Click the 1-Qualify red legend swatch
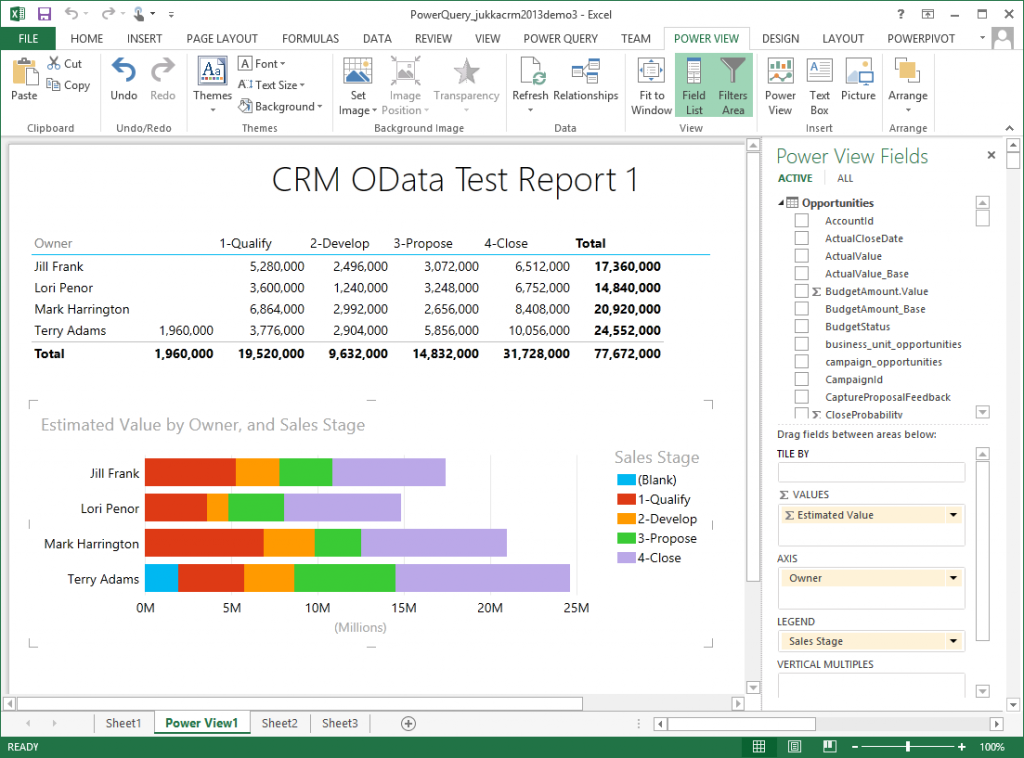Image resolution: width=1024 pixels, height=758 pixels. pyautogui.click(x=626, y=499)
